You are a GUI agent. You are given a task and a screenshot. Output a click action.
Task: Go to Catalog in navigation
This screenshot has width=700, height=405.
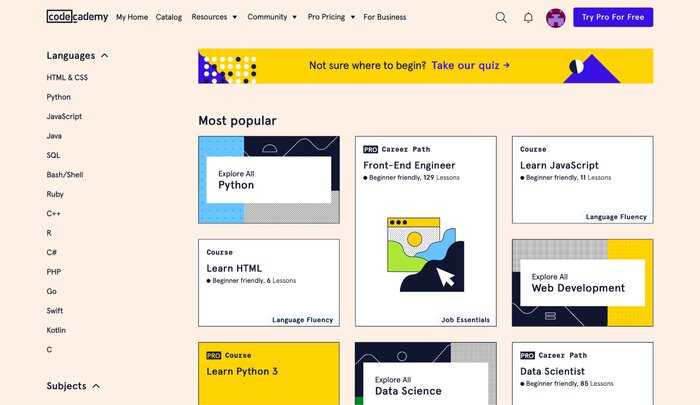click(169, 17)
